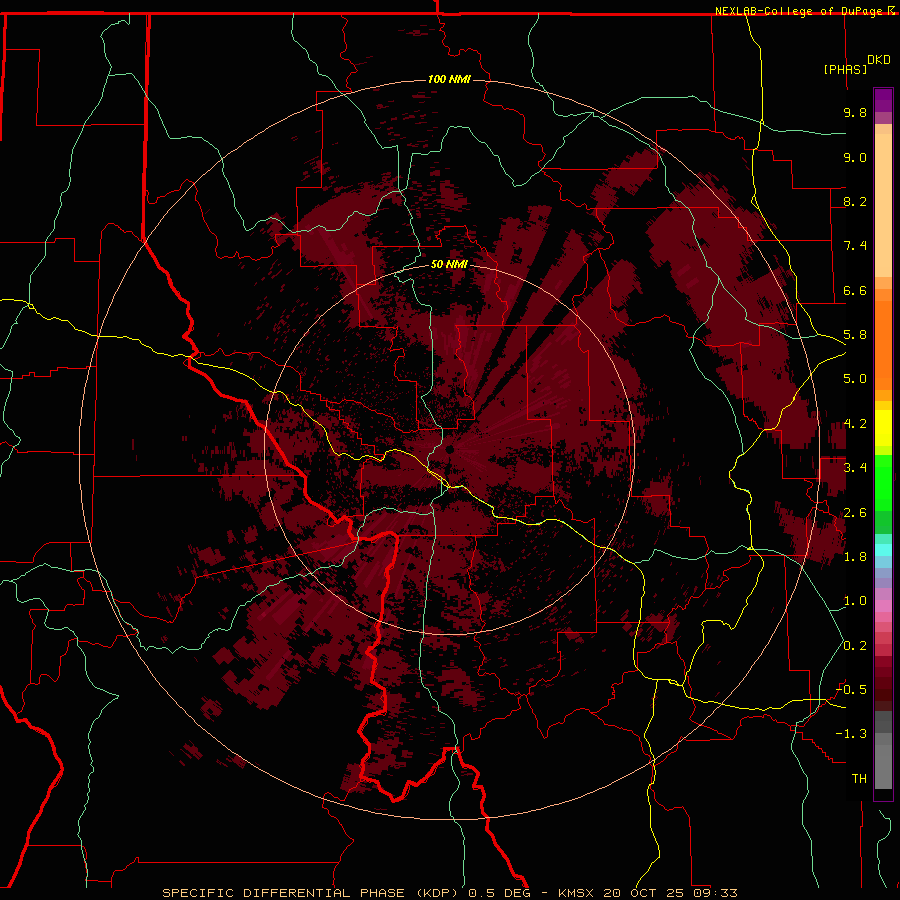The image size is (900, 900).
Task: Click the 3.4 legend value
Action: pos(855,468)
